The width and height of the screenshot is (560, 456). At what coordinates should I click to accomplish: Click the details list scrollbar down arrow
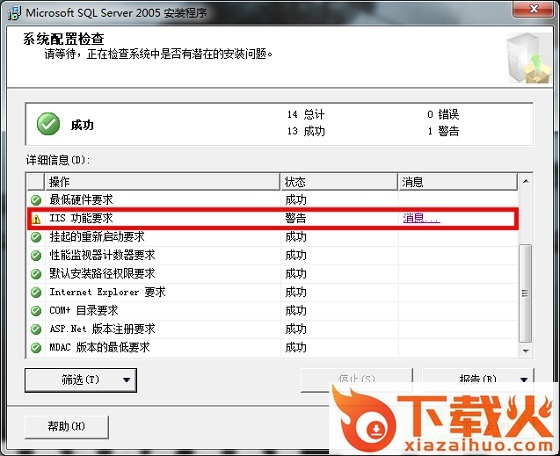point(526,351)
